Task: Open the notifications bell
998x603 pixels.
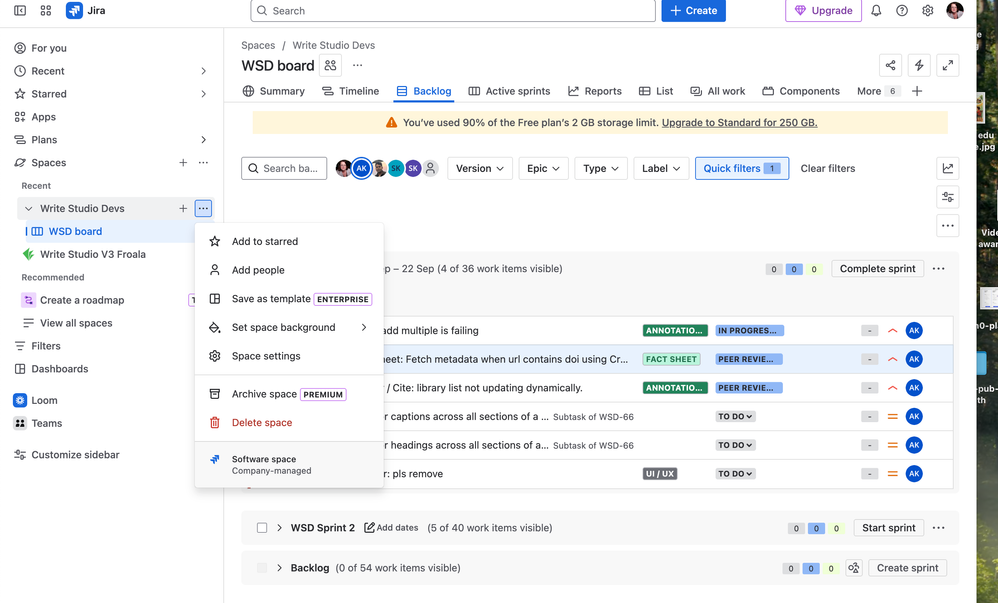Action: [x=876, y=11]
